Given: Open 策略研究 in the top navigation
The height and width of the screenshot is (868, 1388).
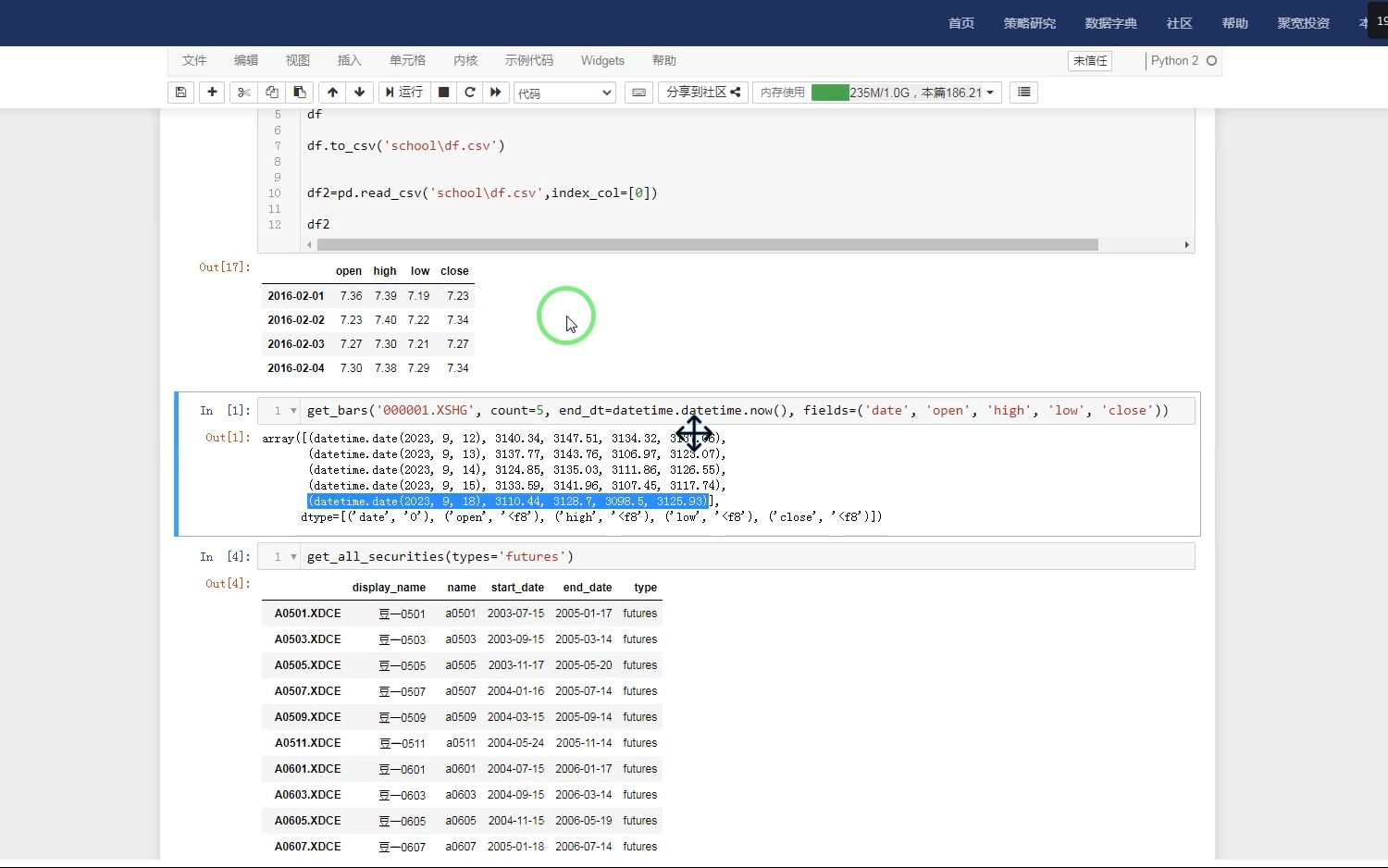Looking at the screenshot, I should [1030, 23].
